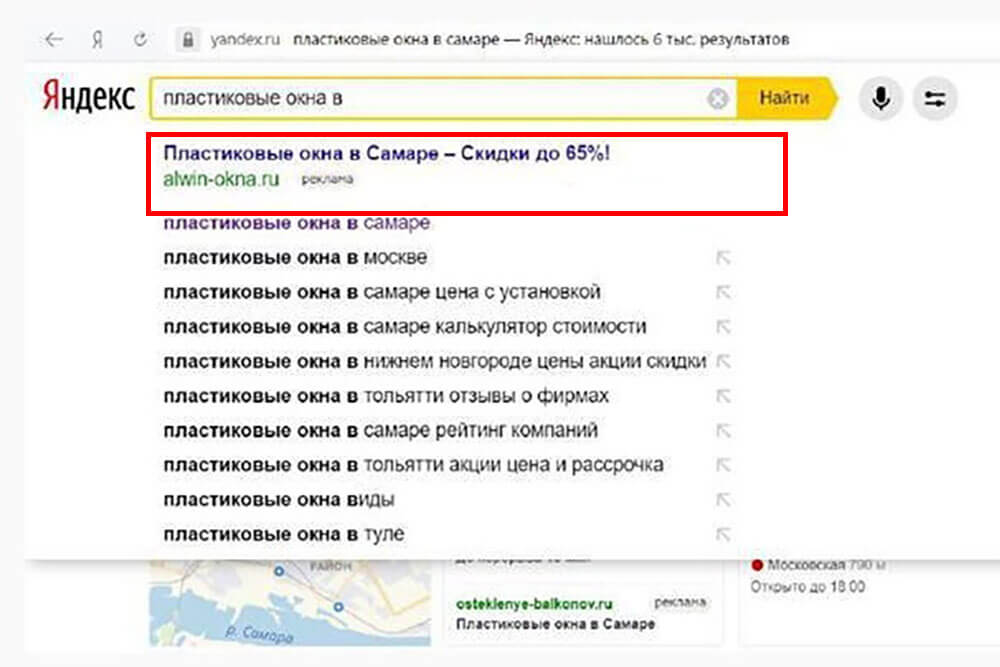The image size is (1000, 667).
Task: Select suggestion 'пластиковые окна в самаре цена с установкой'
Action: tap(382, 292)
